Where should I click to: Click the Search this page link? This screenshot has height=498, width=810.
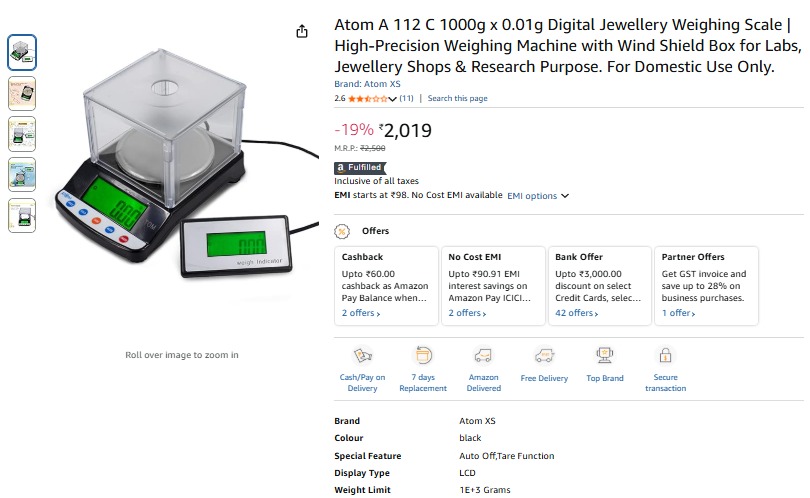pyautogui.click(x=458, y=99)
